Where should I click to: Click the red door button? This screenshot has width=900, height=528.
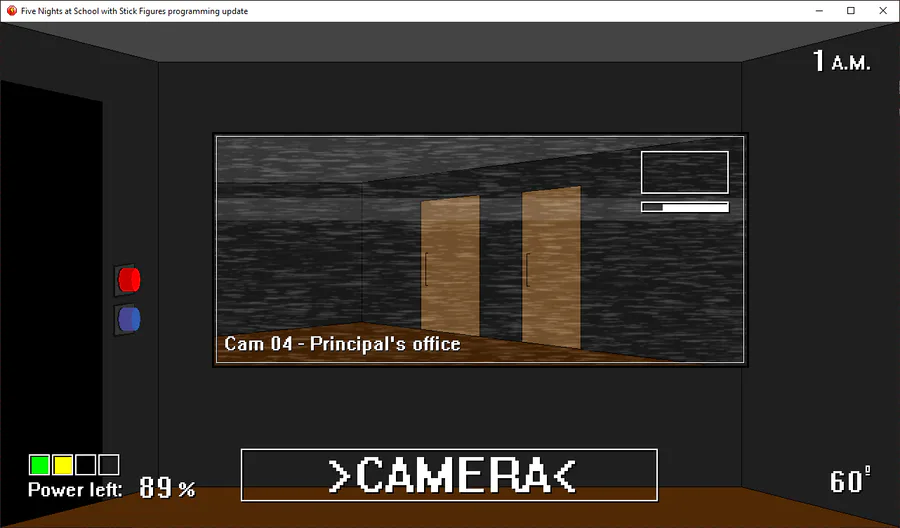tap(129, 280)
